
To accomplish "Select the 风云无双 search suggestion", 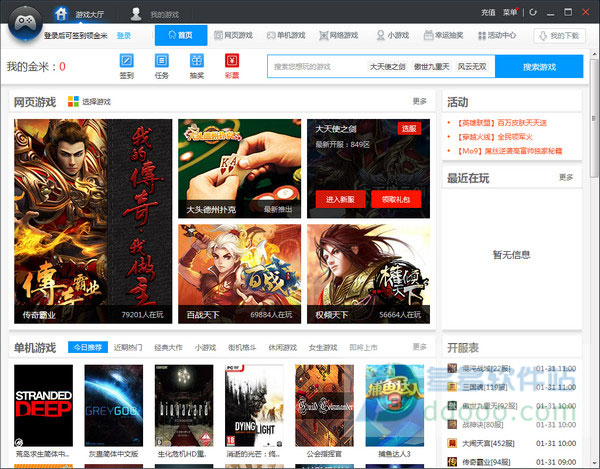I will (472, 67).
